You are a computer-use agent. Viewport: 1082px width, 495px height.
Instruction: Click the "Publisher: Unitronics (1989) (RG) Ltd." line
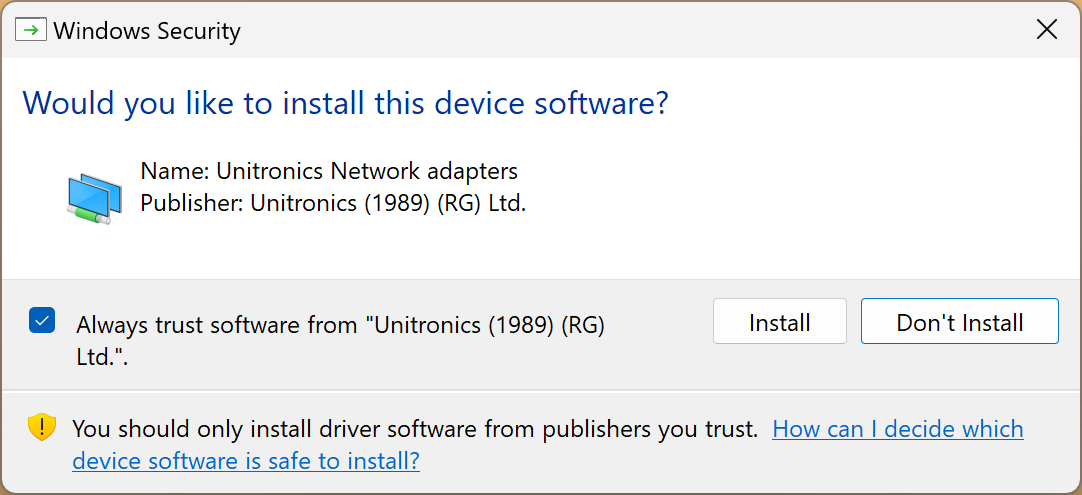[x=333, y=203]
